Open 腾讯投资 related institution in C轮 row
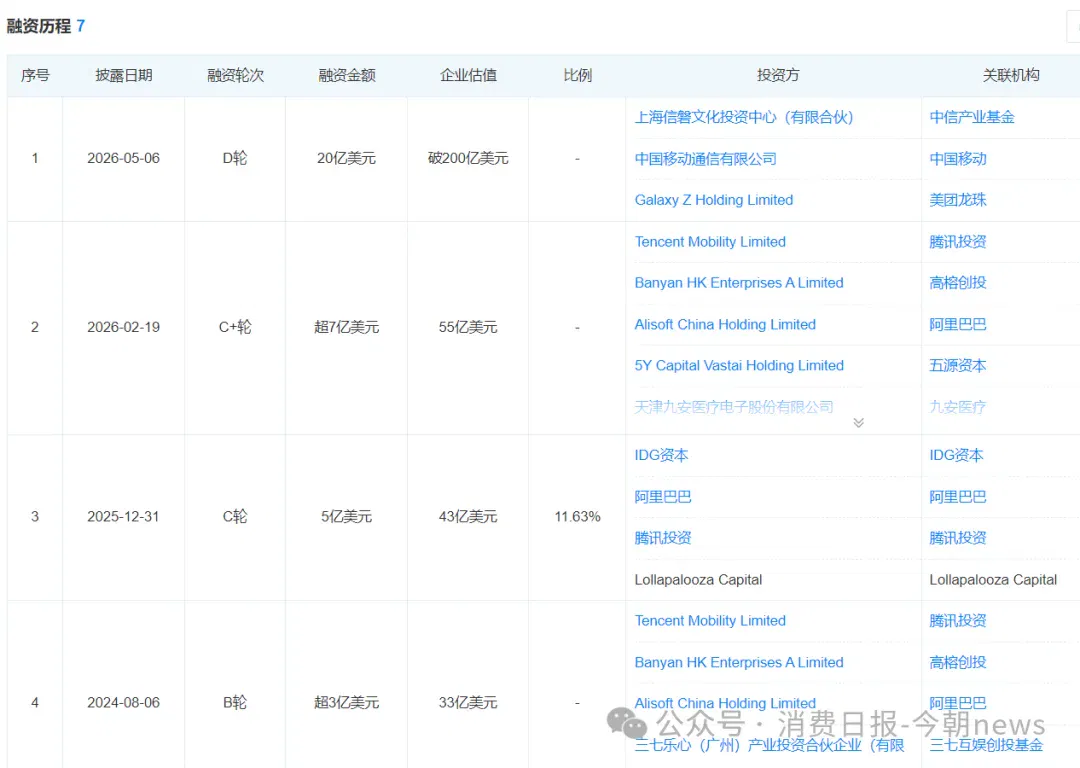This screenshot has height=768, width=1080. (957, 538)
